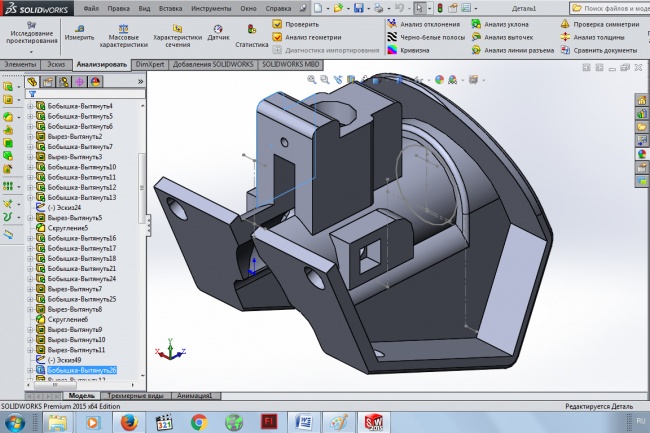Toggle Кривизна curvature display
The image size is (650, 433).
point(408,50)
